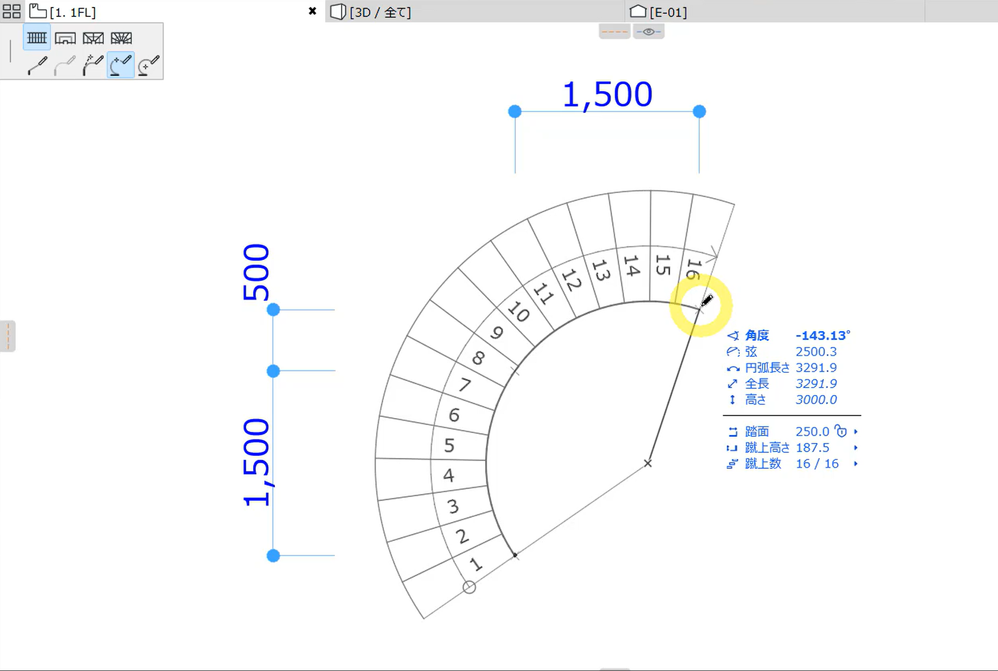Edit the 踏面 value 250.0
Screen dimensions: 998x671
click(812, 432)
